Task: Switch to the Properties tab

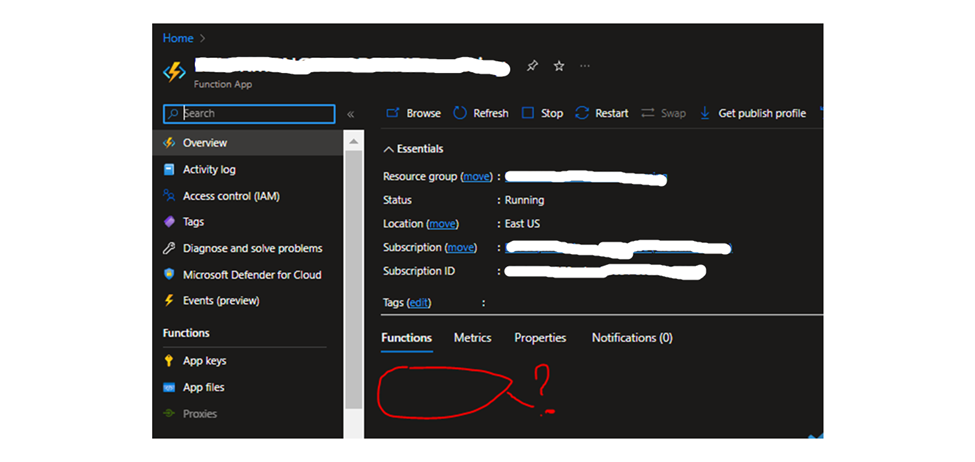Action: coord(540,338)
